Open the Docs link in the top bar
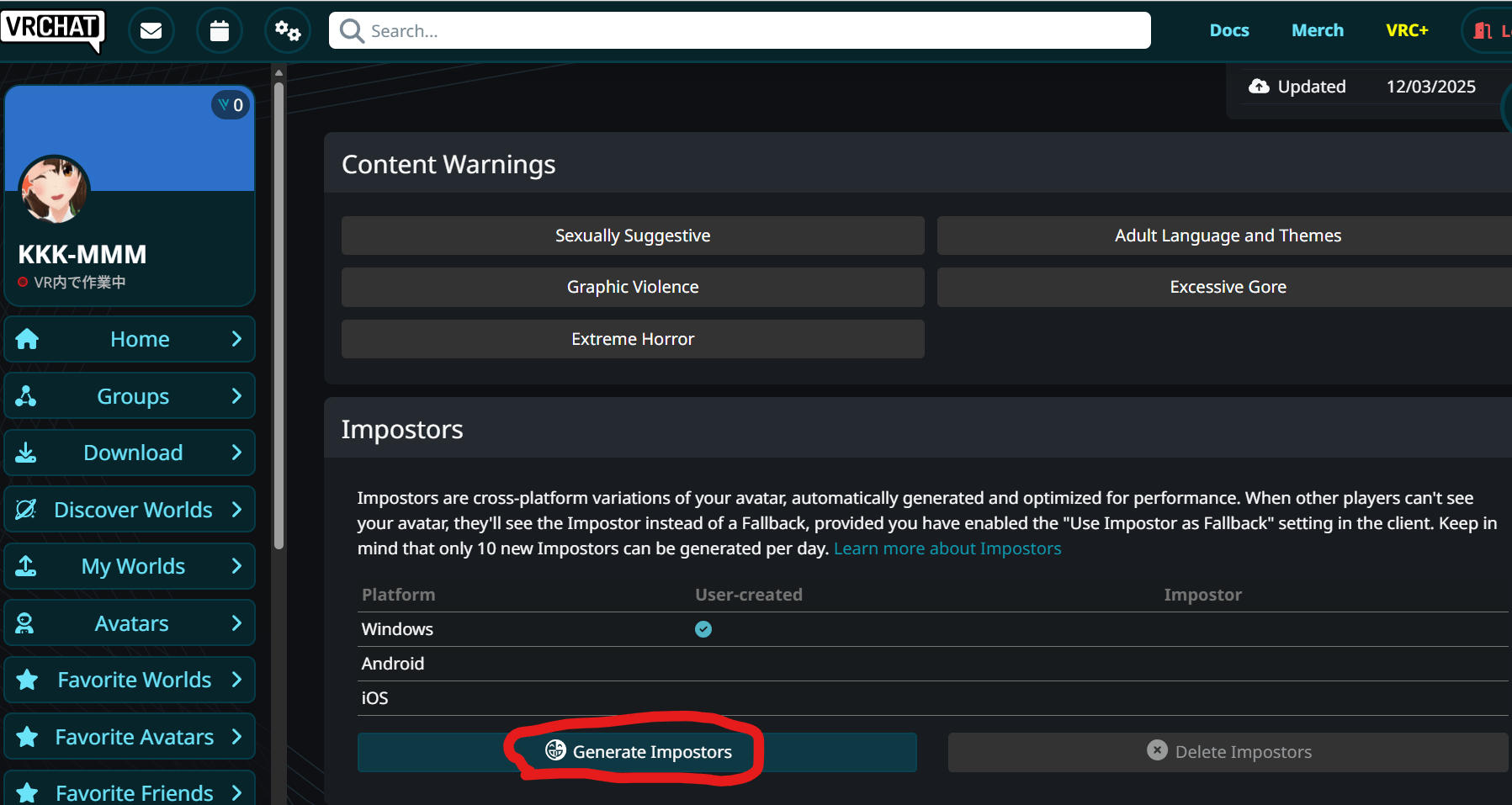The width and height of the screenshot is (1512, 805). pyautogui.click(x=1229, y=30)
